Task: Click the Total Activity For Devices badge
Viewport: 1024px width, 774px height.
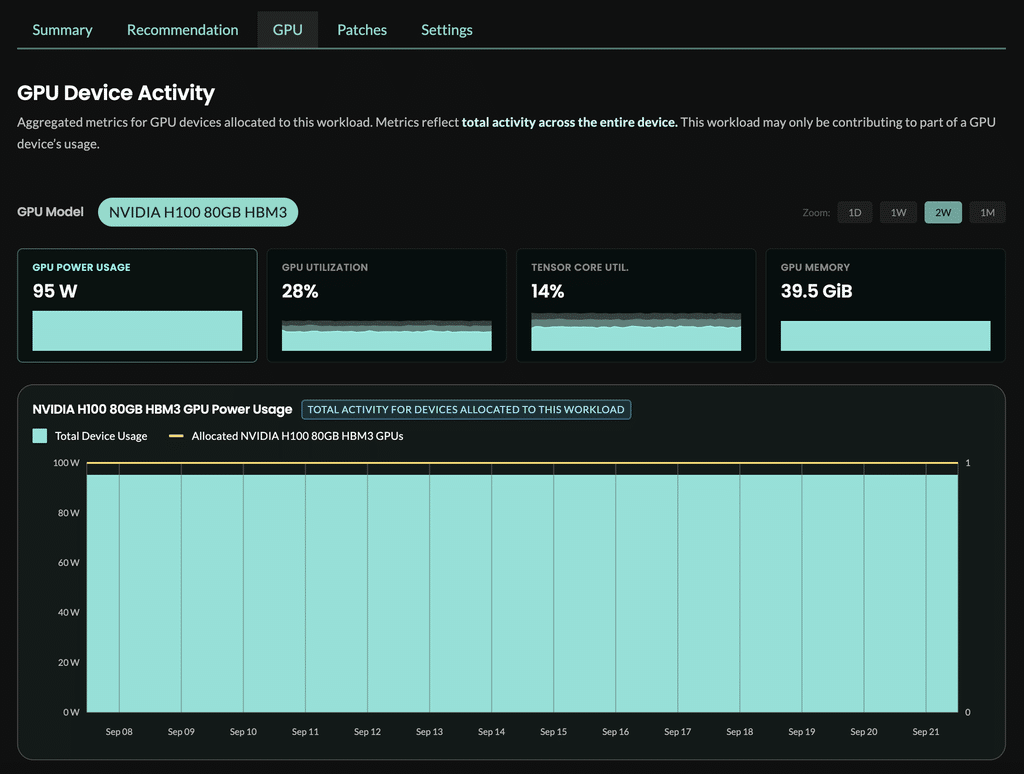Action: [x=466, y=410]
